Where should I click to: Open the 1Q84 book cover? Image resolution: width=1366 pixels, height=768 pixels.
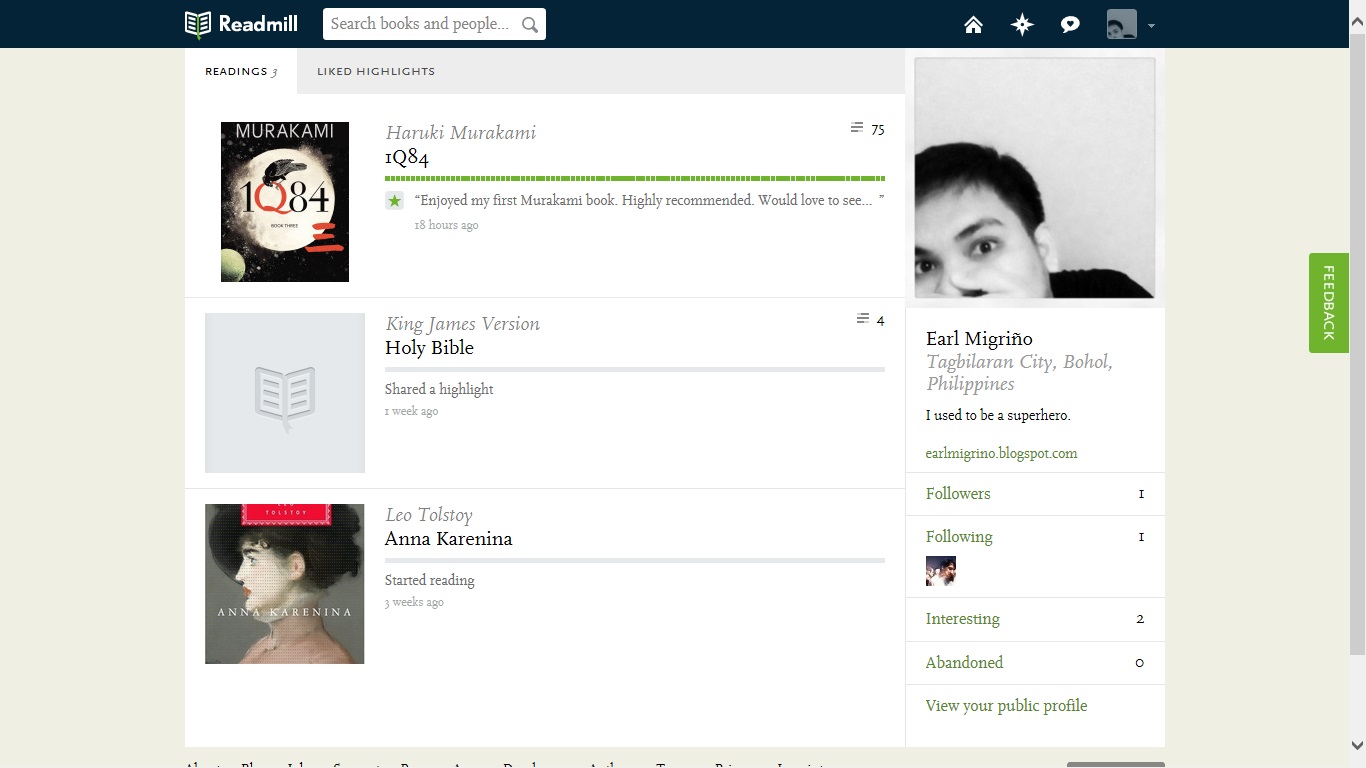pyautogui.click(x=285, y=202)
